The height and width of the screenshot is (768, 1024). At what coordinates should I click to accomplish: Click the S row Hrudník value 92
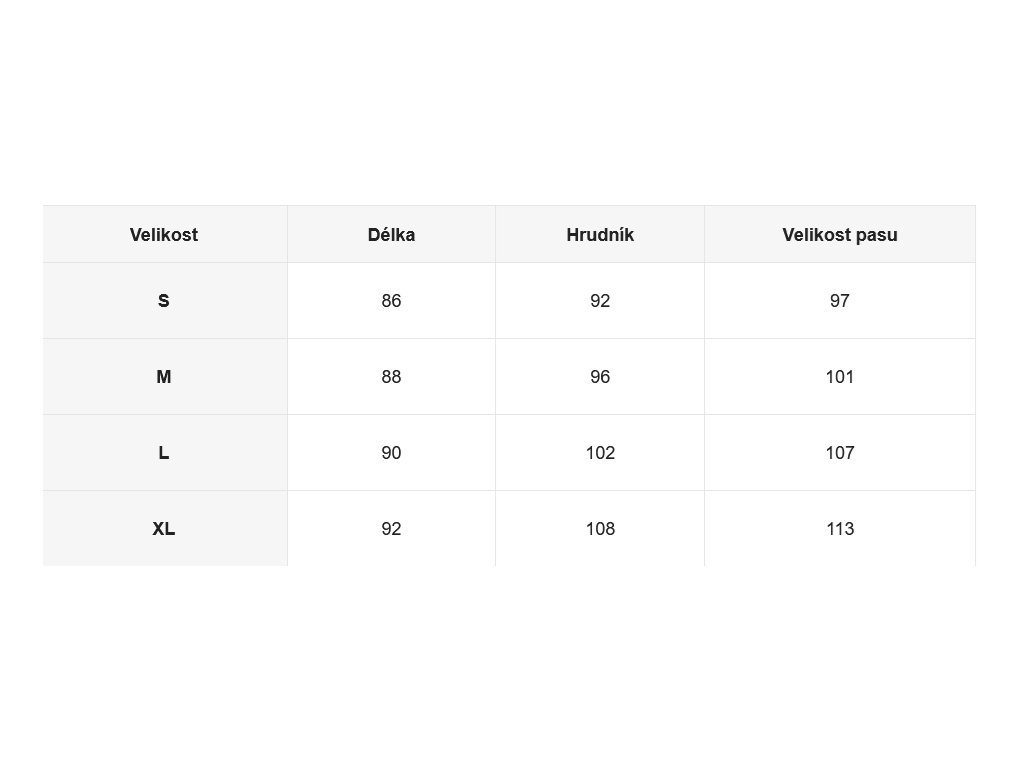point(600,301)
